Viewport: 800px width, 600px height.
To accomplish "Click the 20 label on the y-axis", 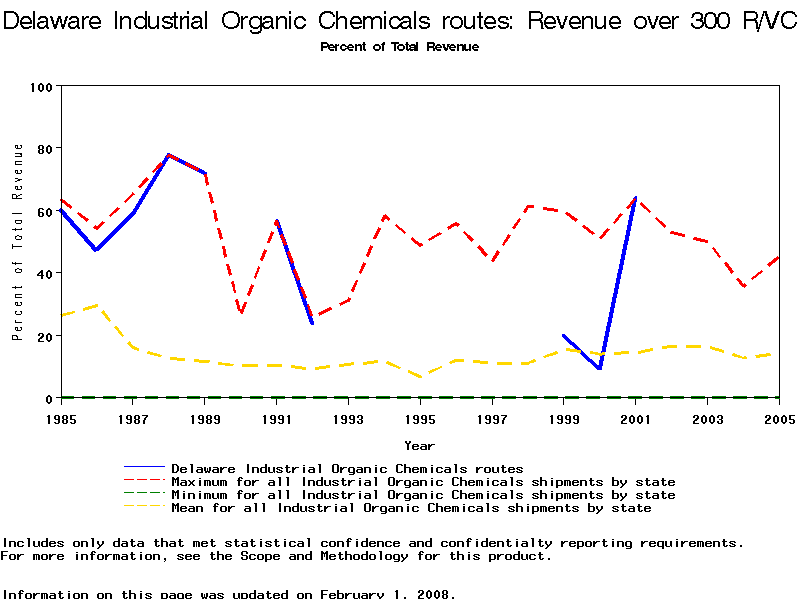I will (x=44, y=336).
